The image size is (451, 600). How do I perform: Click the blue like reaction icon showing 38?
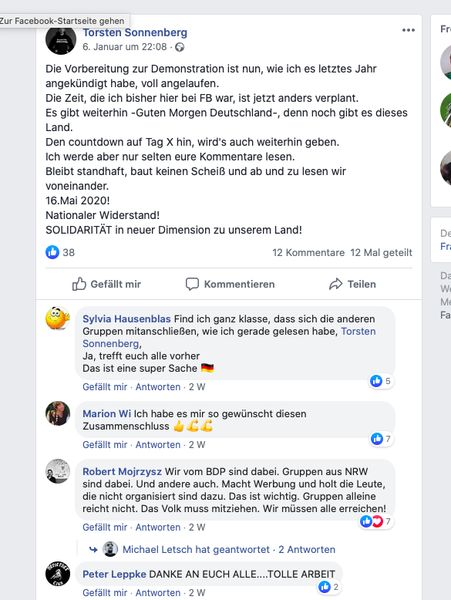click(52, 252)
